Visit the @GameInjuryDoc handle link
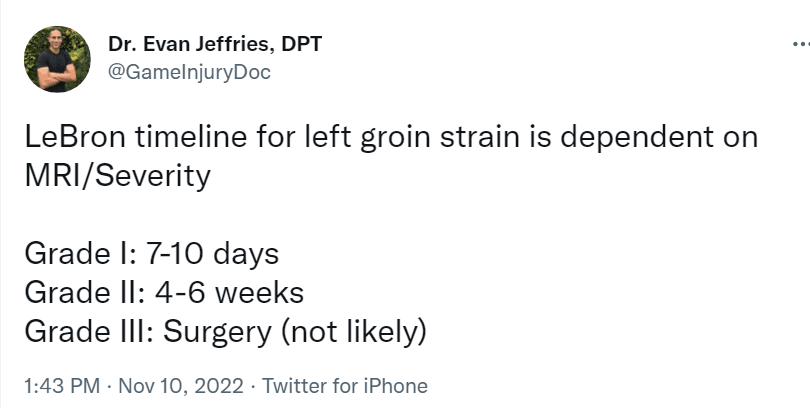Viewport: 810px width, 408px height. pos(189,72)
